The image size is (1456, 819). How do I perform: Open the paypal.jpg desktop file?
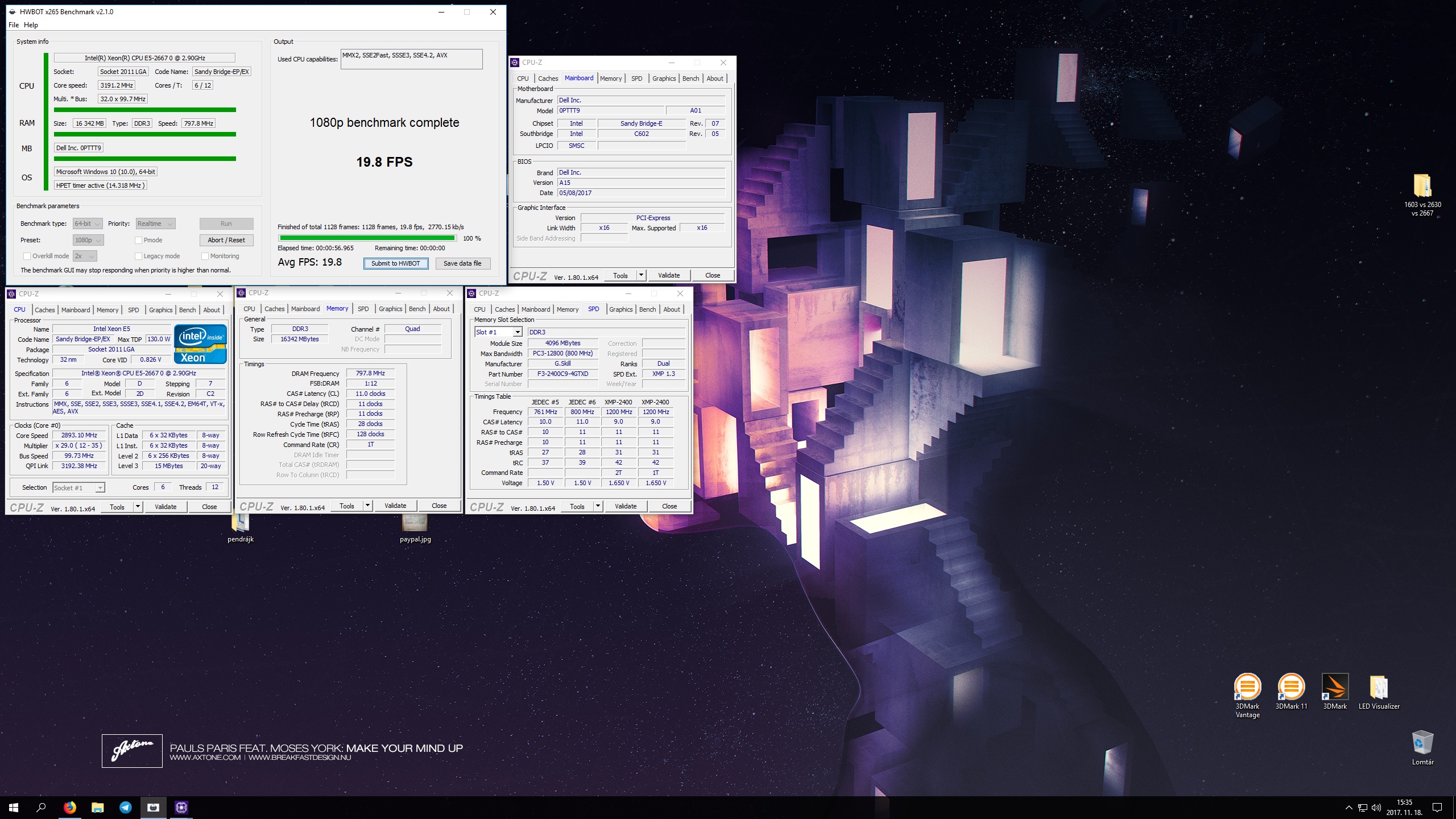click(x=415, y=528)
